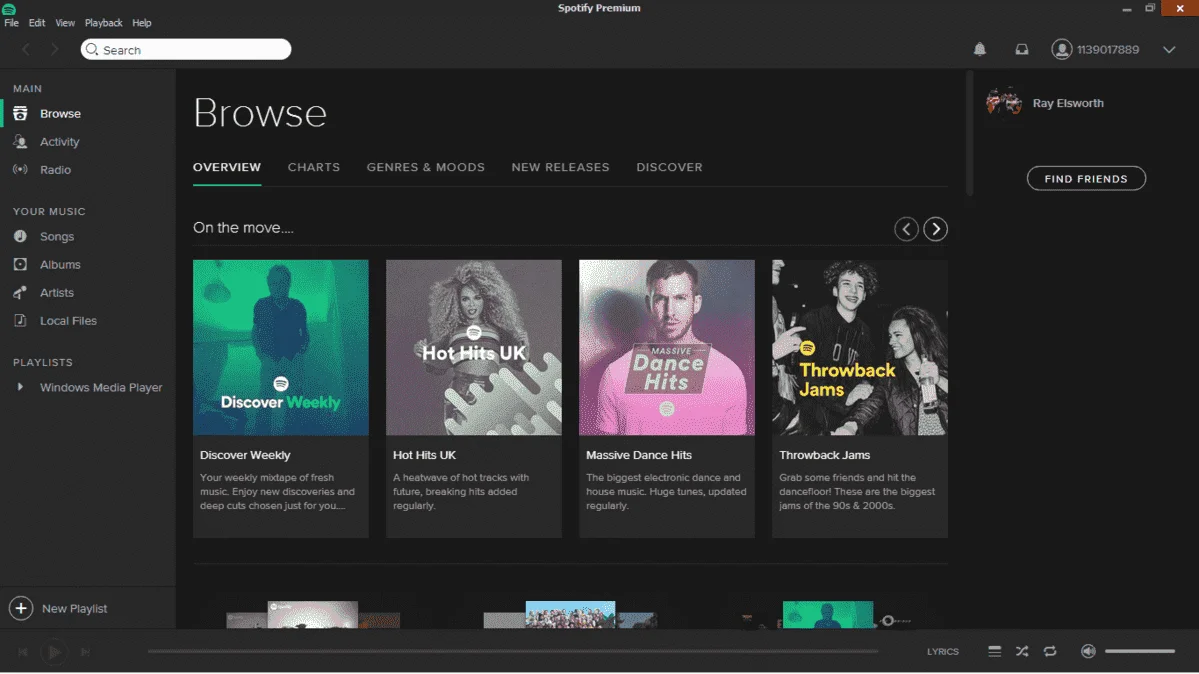1199x674 pixels.
Task: Expand the account dropdown arrow
Action: 1169,50
